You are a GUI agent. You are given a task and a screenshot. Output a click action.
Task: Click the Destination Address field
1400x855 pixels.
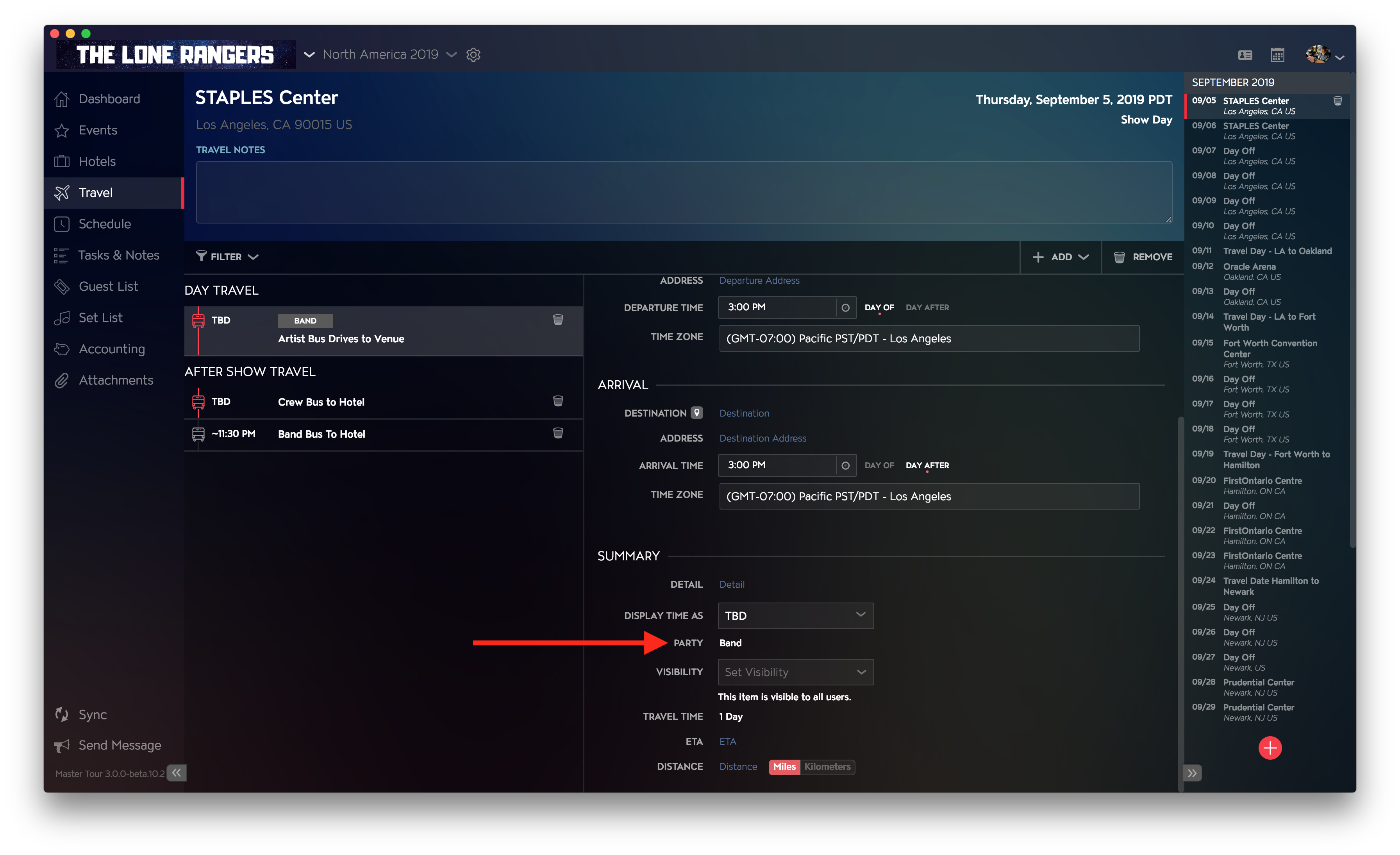pyautogui.click(x=762, y=438)
